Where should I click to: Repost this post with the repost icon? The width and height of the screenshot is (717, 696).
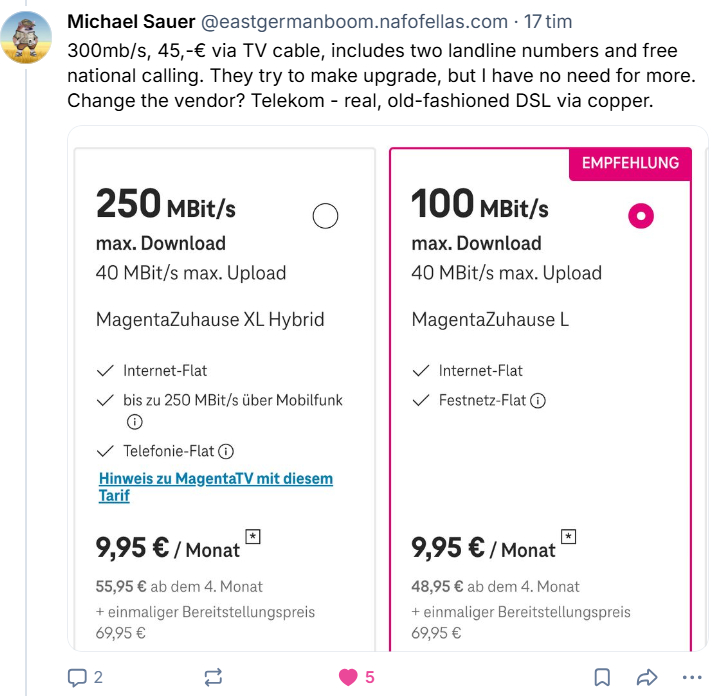point(213,677)
